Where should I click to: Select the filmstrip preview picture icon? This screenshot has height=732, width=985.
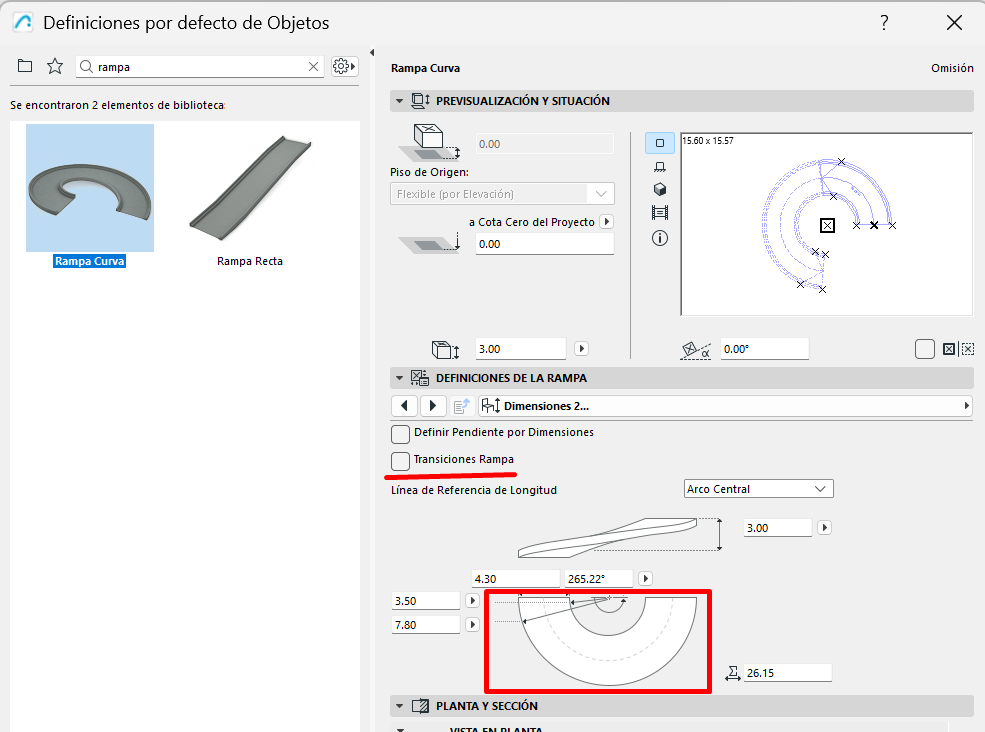pos(659,213)
